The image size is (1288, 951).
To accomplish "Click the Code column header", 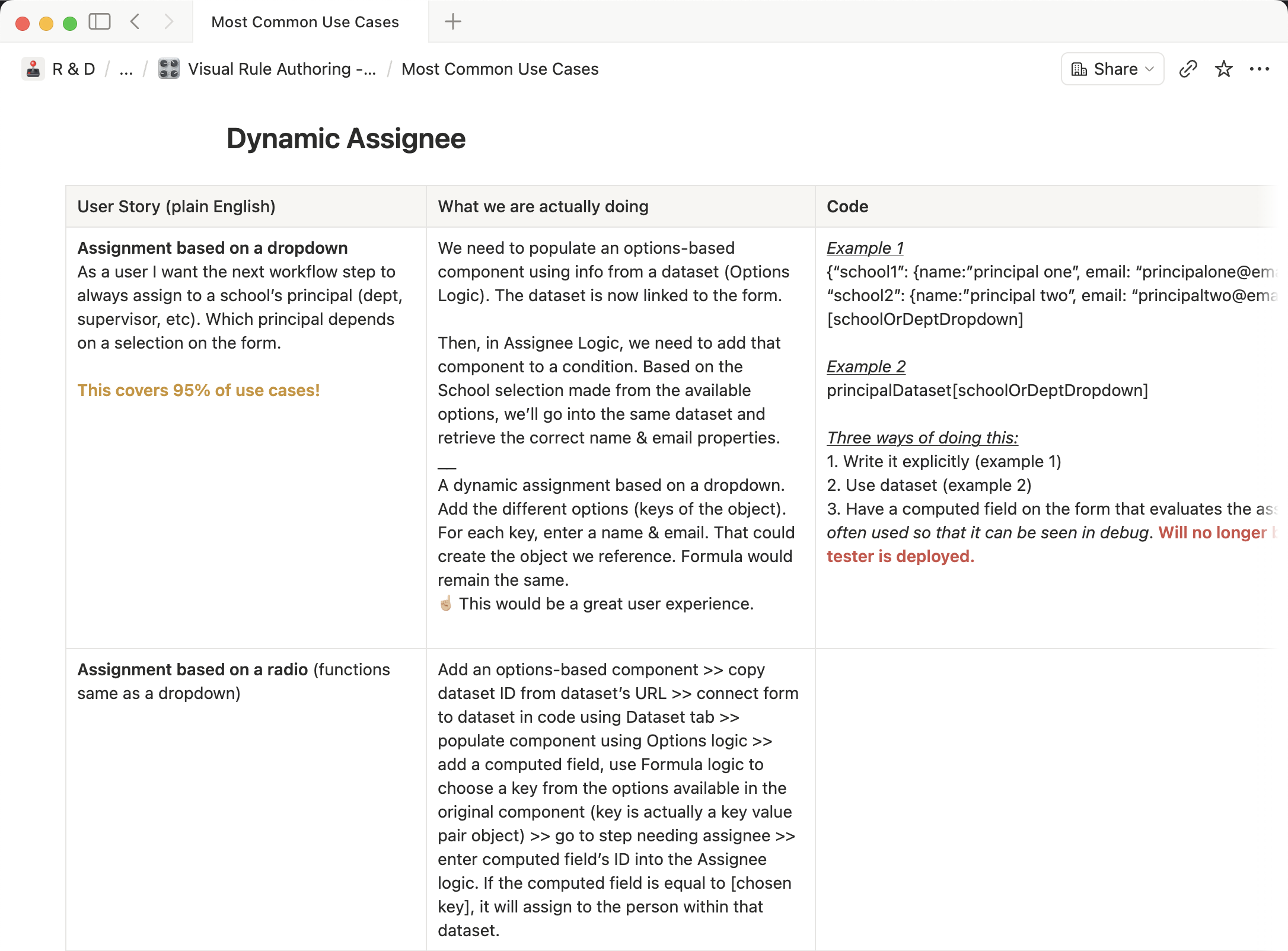I will click(x=847, y=206).
